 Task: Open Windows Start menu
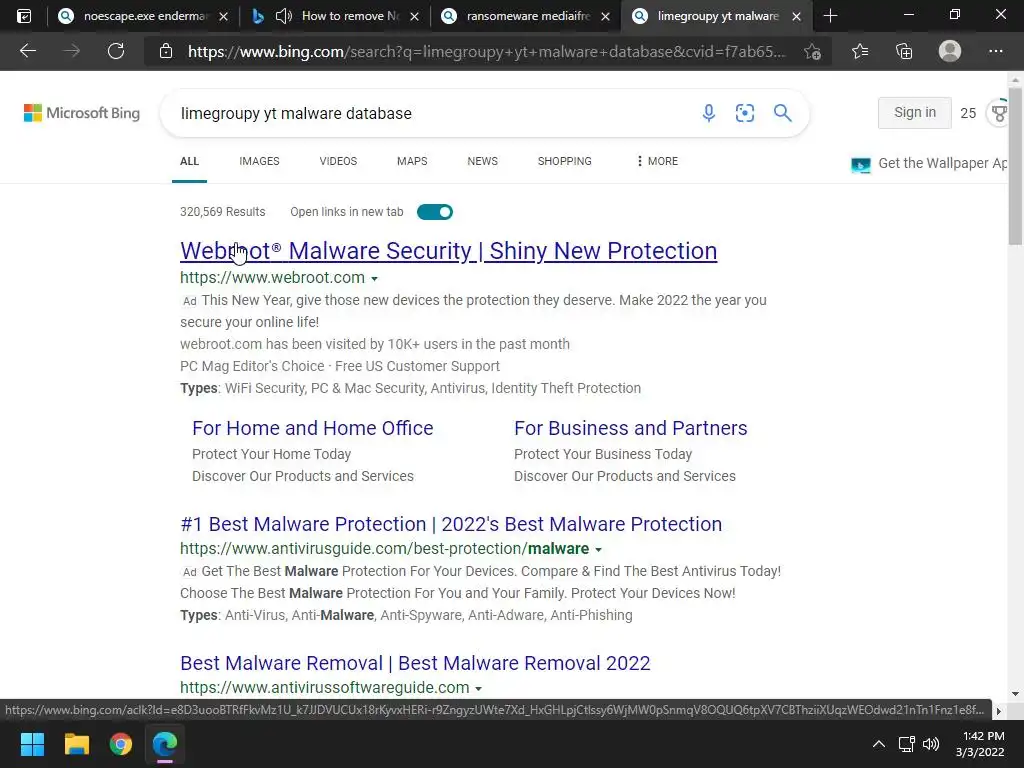tap(32, 744)
